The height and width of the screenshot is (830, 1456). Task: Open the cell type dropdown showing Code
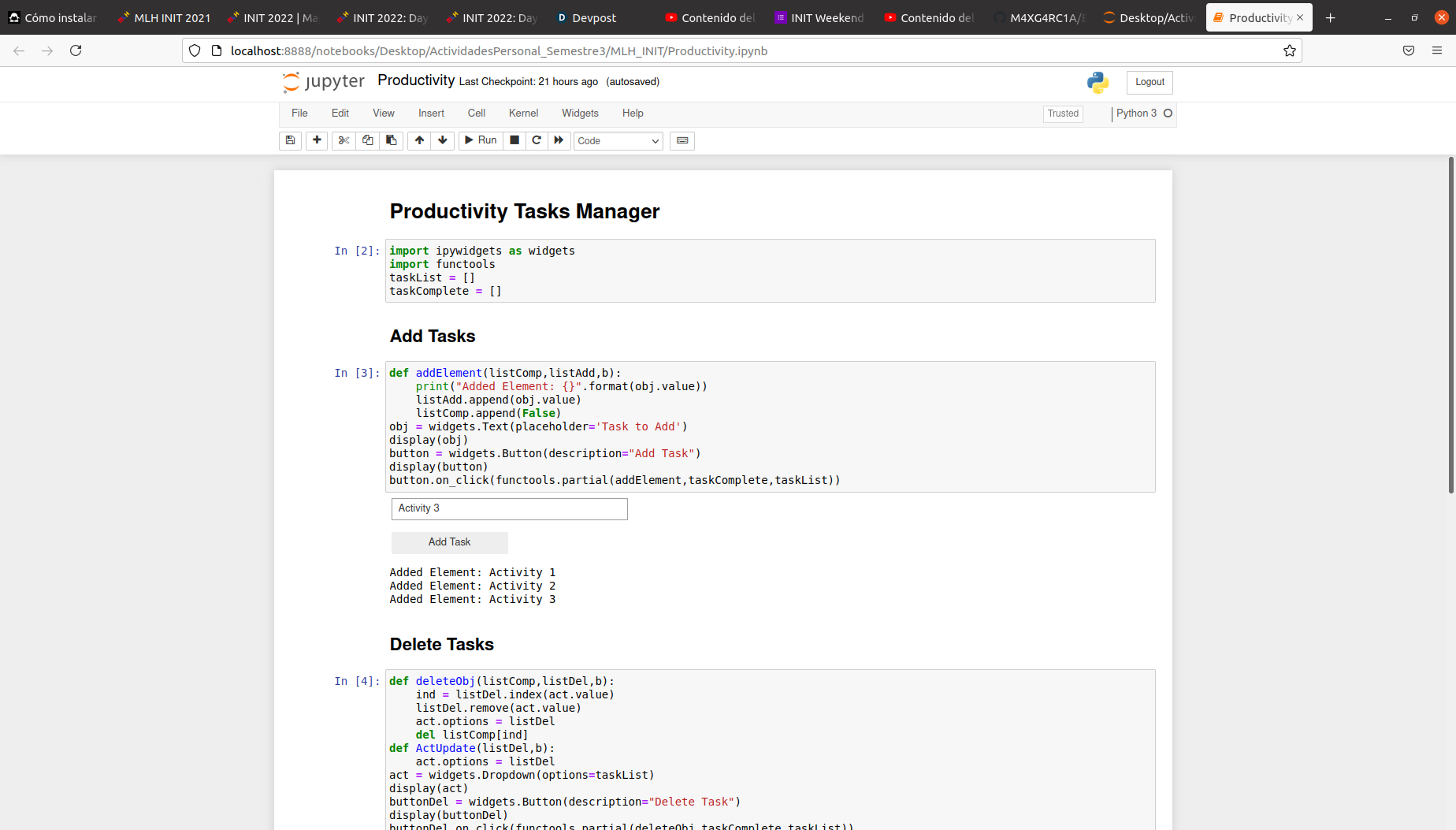(x=618, y=140)
